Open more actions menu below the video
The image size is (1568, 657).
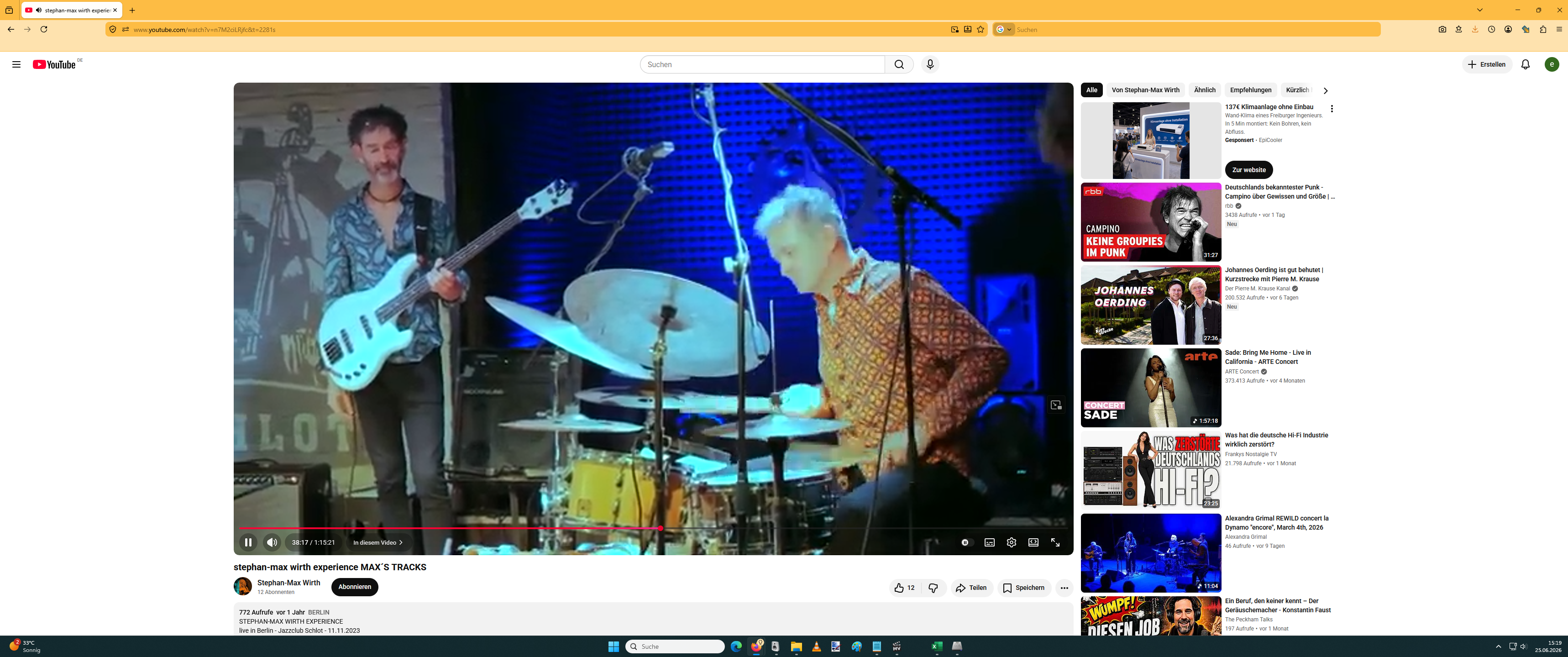point(1064,588)
